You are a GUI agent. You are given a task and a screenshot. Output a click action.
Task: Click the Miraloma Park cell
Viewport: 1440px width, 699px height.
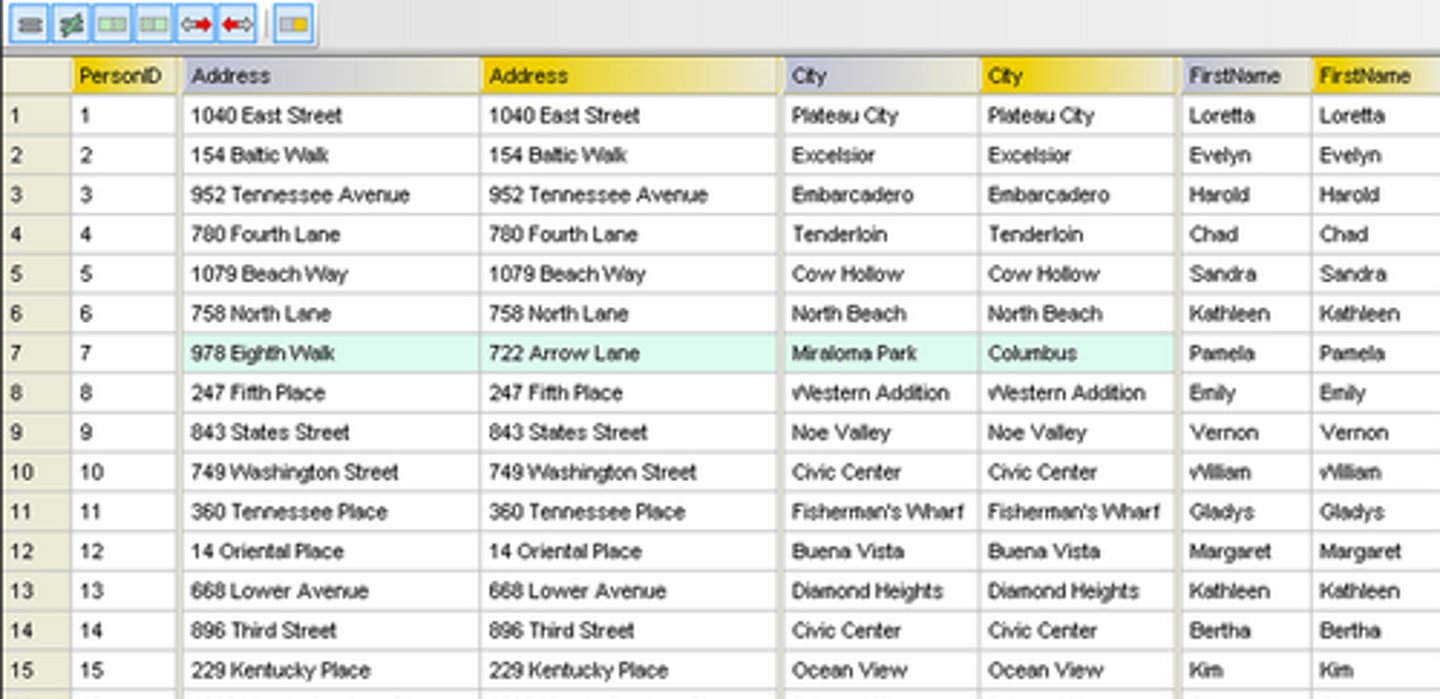880,353
